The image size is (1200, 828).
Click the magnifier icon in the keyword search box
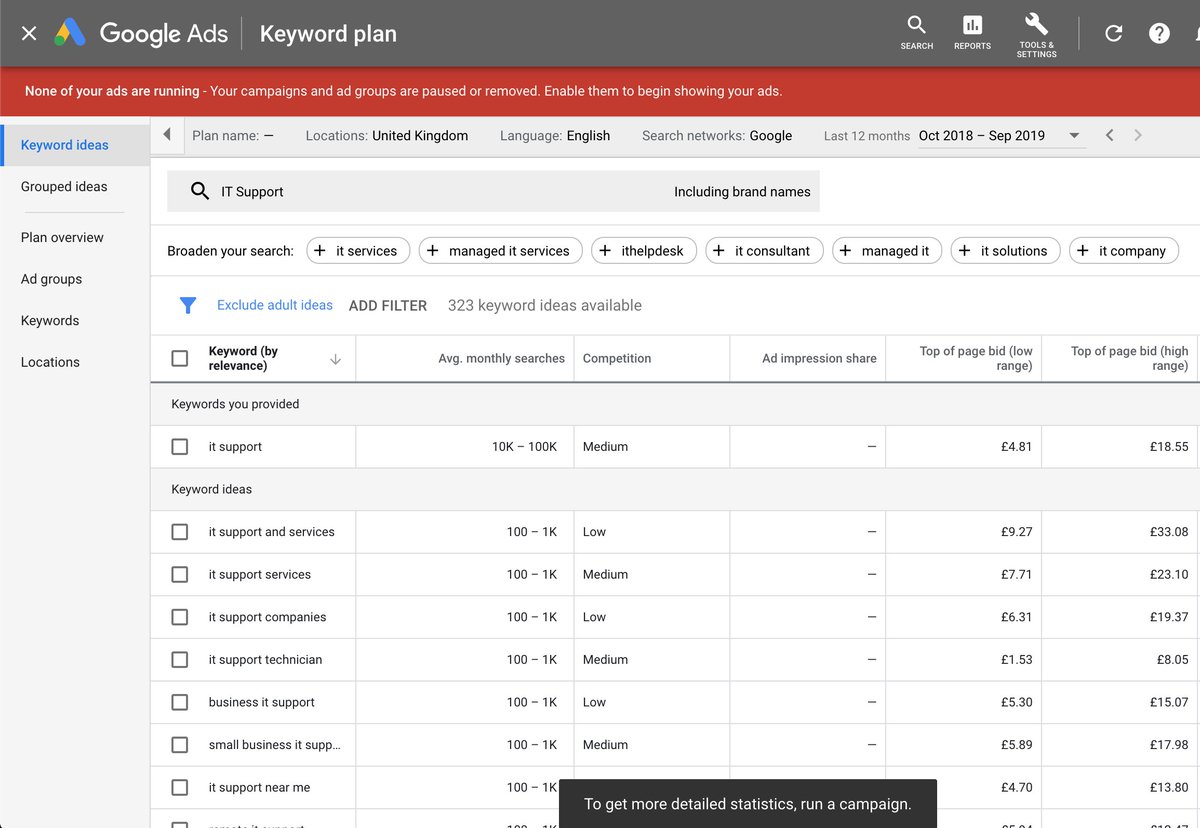point(199,191)
